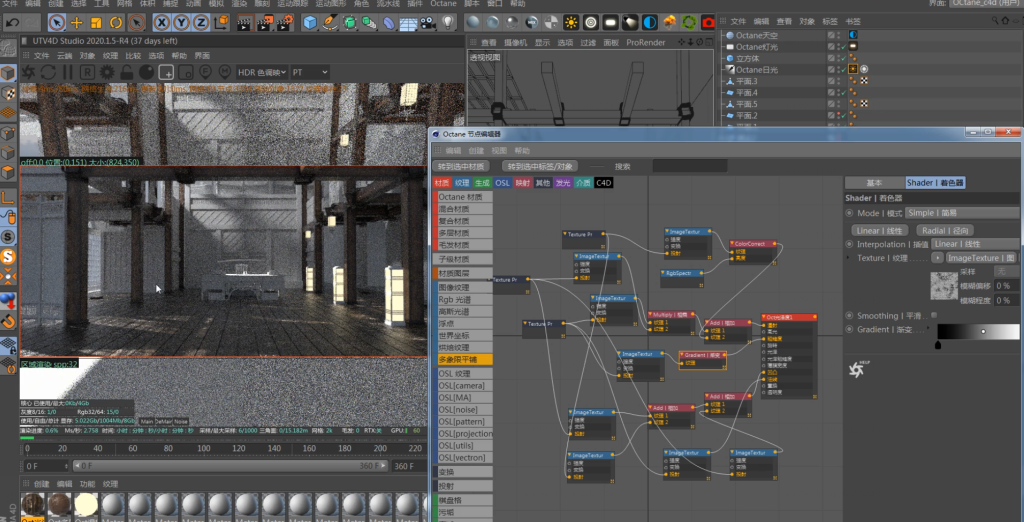1024x522 pixels.
Task: Click the node editor search field
Action: point(690,167)
